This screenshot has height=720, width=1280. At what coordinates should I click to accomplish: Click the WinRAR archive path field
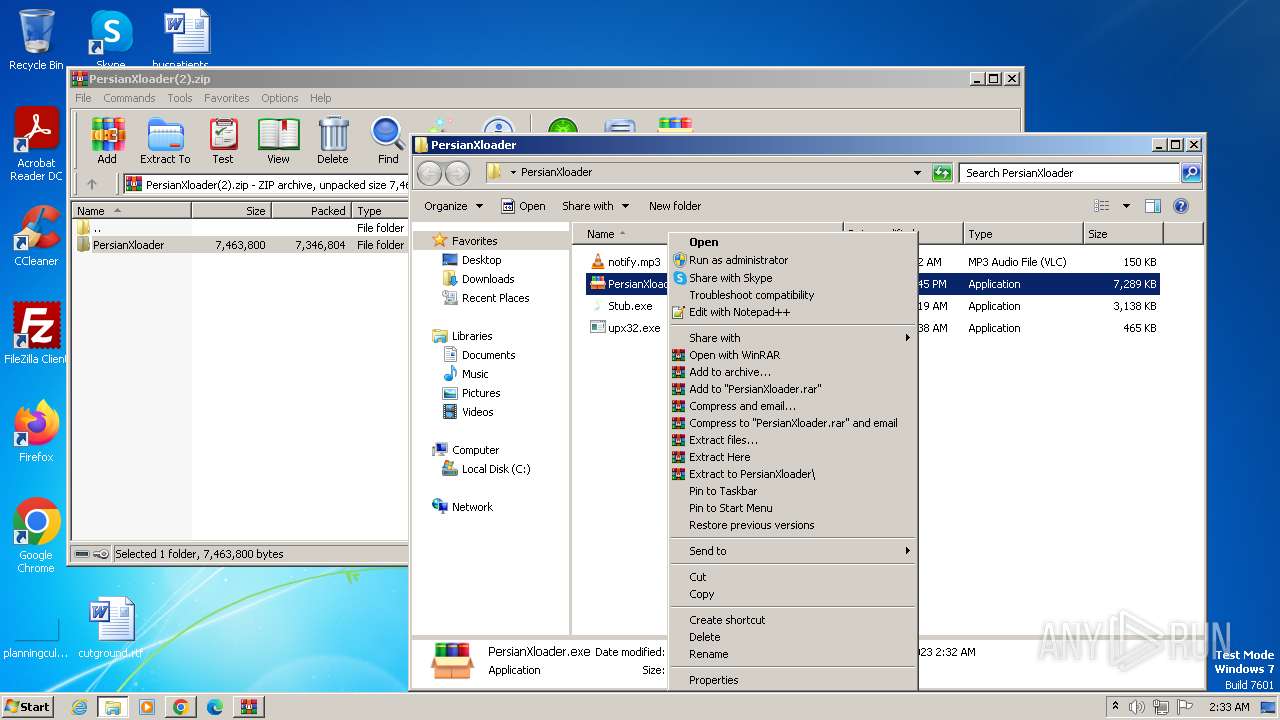[265, 184]
